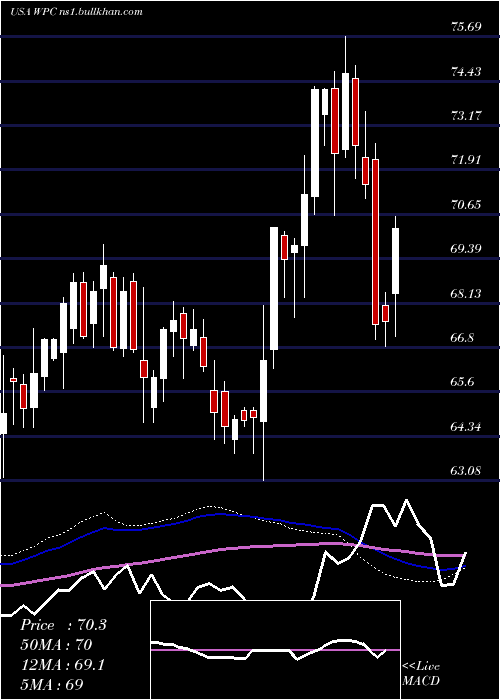Click the '50MA : 70' readout
This screenshot has width=500, height=700.
click(x=56, y=645)
